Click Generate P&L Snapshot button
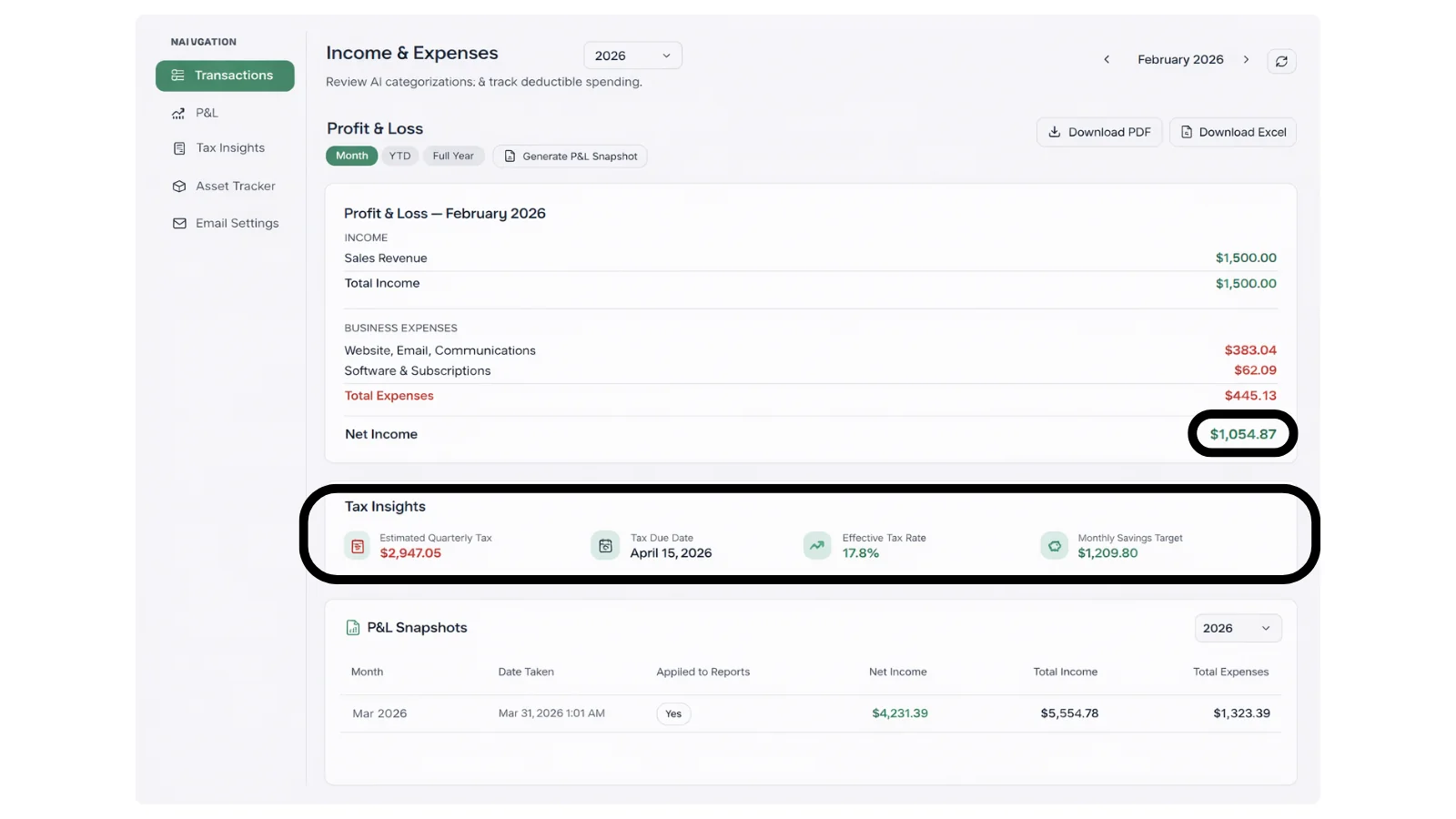Viewport: 1456px width, 819px height. coord(571,157)
